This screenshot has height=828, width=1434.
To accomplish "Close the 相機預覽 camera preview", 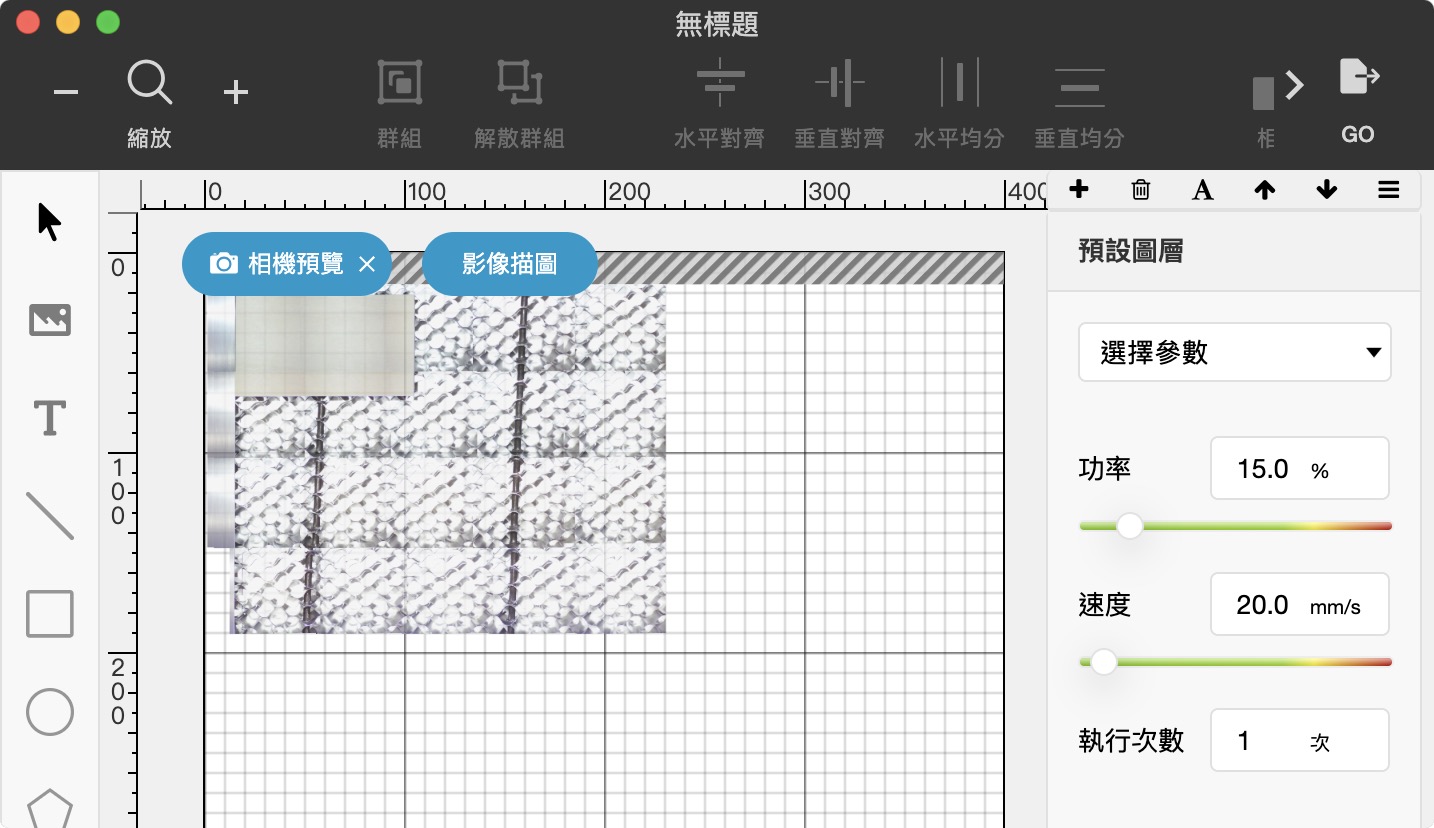I will click(367, 264).
